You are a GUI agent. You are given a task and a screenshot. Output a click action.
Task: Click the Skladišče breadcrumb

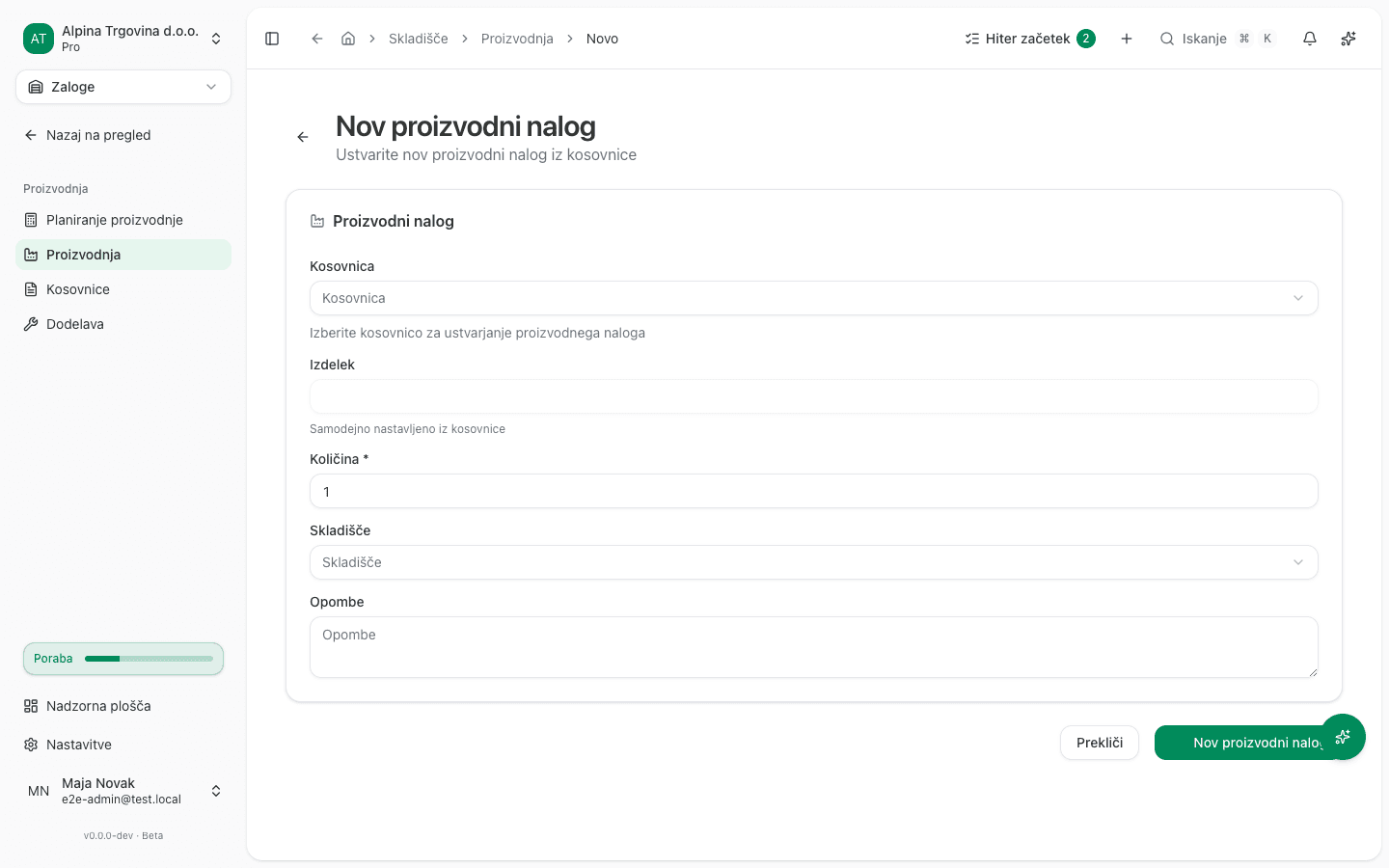click(419, 39)
